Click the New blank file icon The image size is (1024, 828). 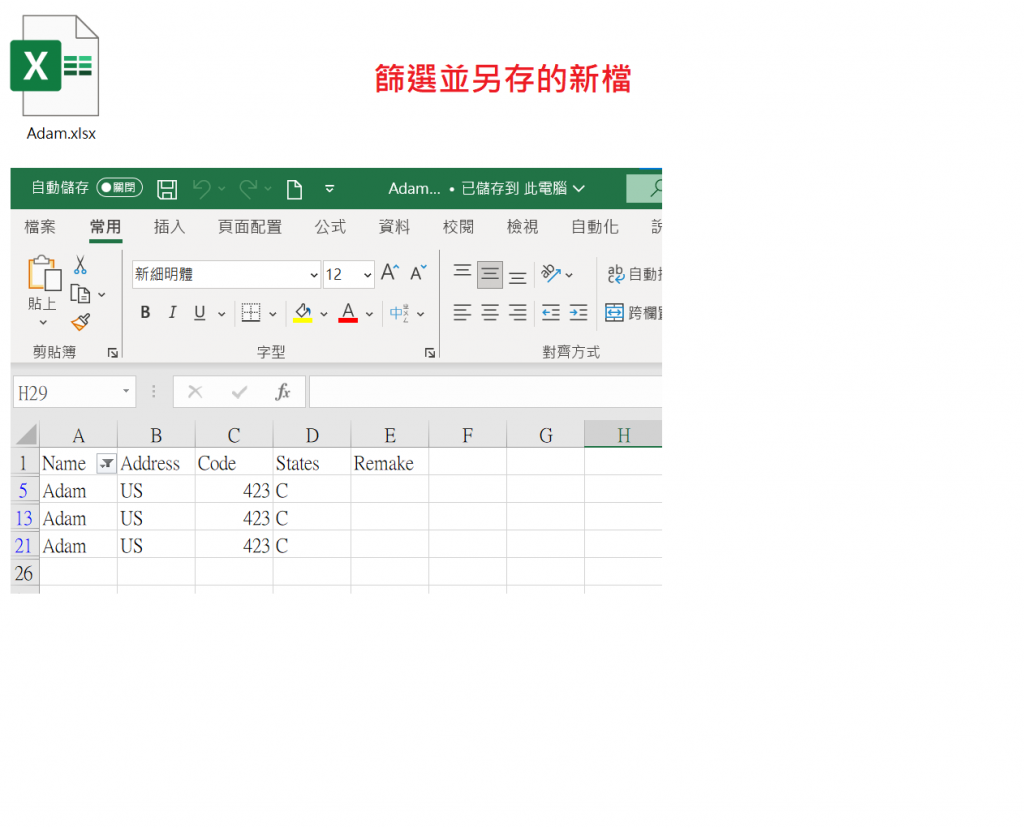coord(295,189)
